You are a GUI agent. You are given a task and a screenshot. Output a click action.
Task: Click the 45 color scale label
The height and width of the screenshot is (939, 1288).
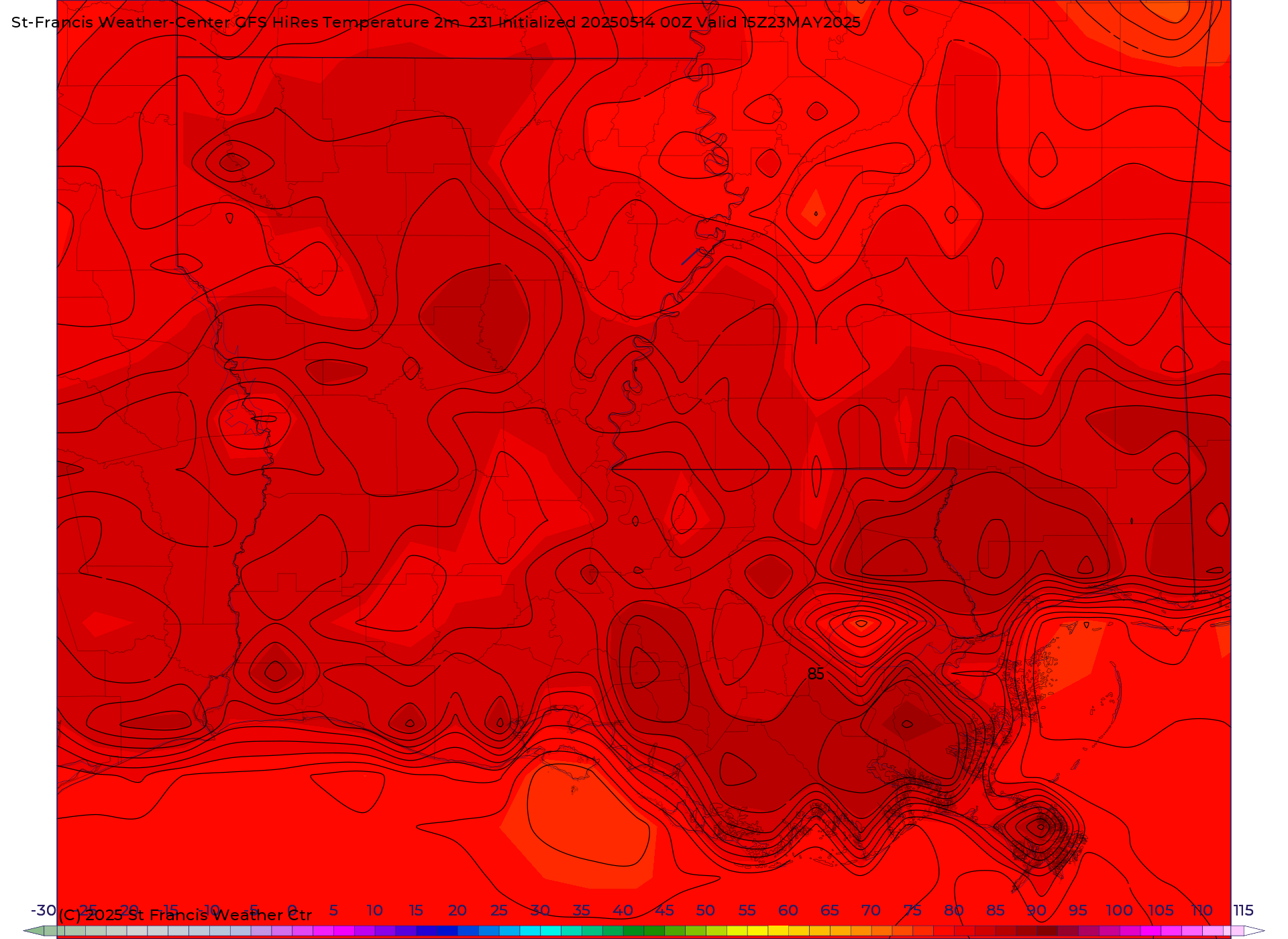pos(665,911)
